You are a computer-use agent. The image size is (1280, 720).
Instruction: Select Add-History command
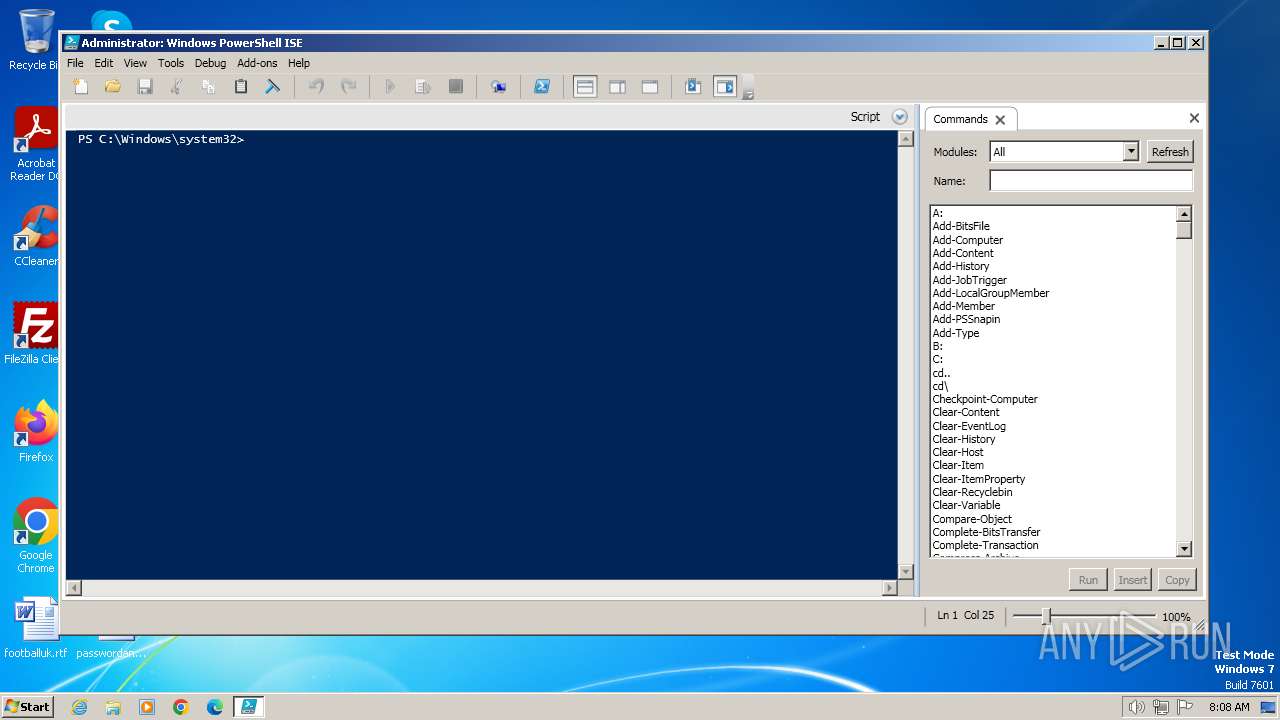[961, 266]
